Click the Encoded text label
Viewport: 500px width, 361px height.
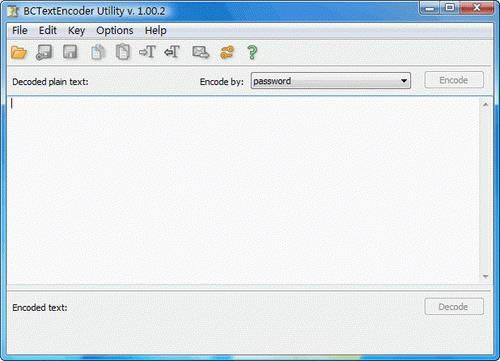click(x=40, y=307)
